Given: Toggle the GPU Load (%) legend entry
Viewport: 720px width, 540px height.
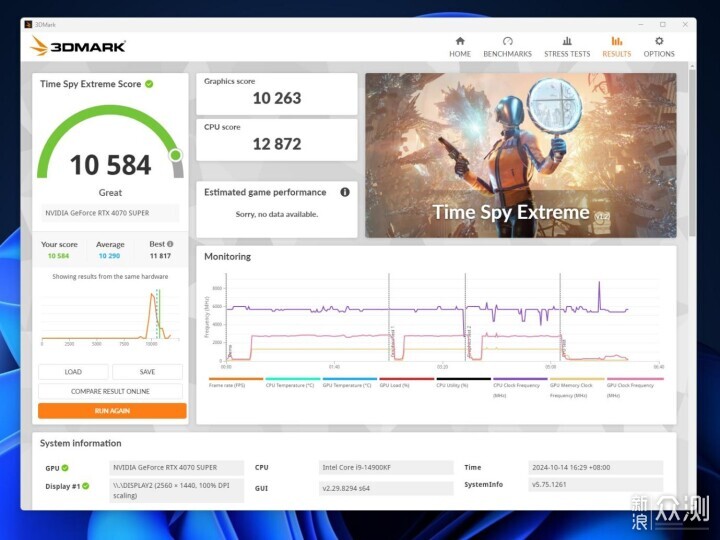Looking at the screenshot, I should [406, 383].
